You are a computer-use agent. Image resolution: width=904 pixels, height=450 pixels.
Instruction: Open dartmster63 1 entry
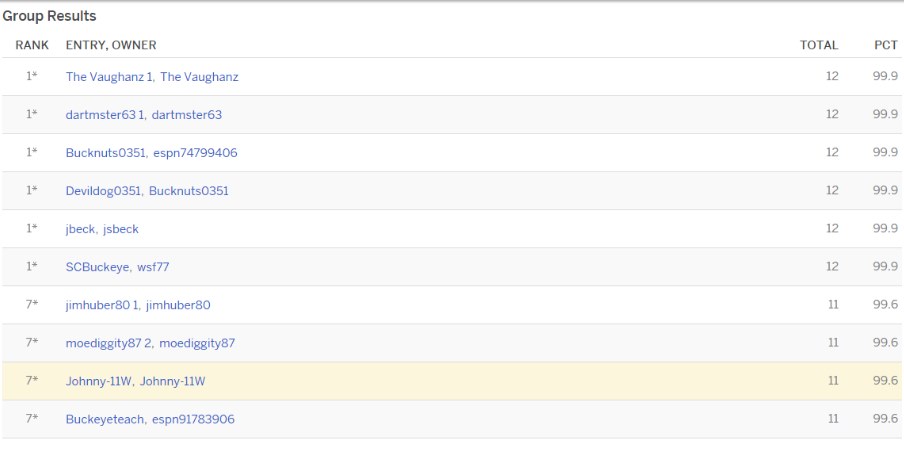click(105, 115)
